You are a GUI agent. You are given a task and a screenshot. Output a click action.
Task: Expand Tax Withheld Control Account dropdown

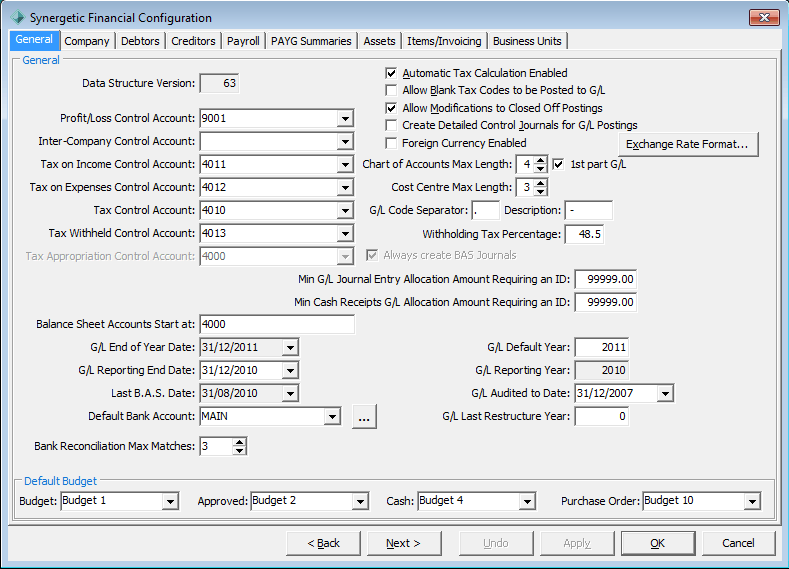[x=345, y=233]
